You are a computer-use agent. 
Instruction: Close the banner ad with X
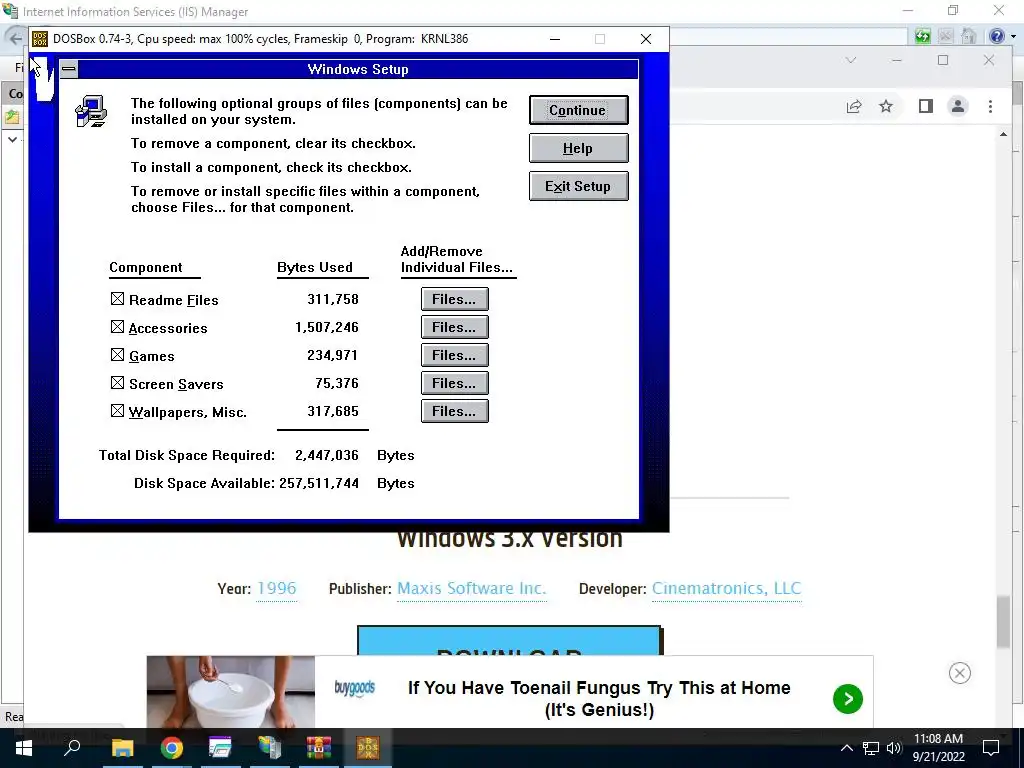pos(959,673)
